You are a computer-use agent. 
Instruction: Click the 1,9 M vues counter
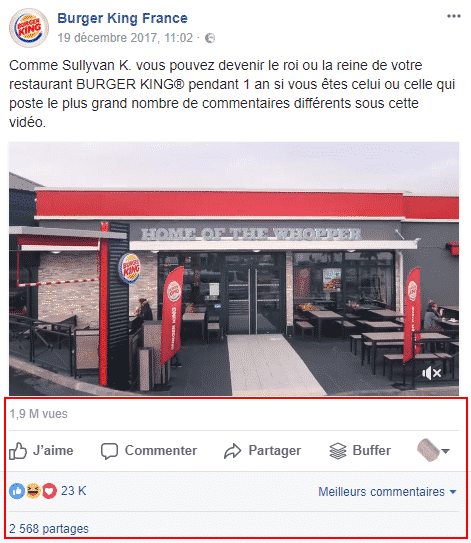[38, 414]
